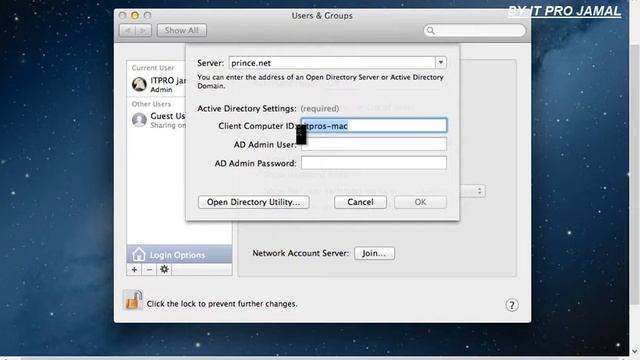
Task: Go back with the toolbar back arrow
Action: 127,31
